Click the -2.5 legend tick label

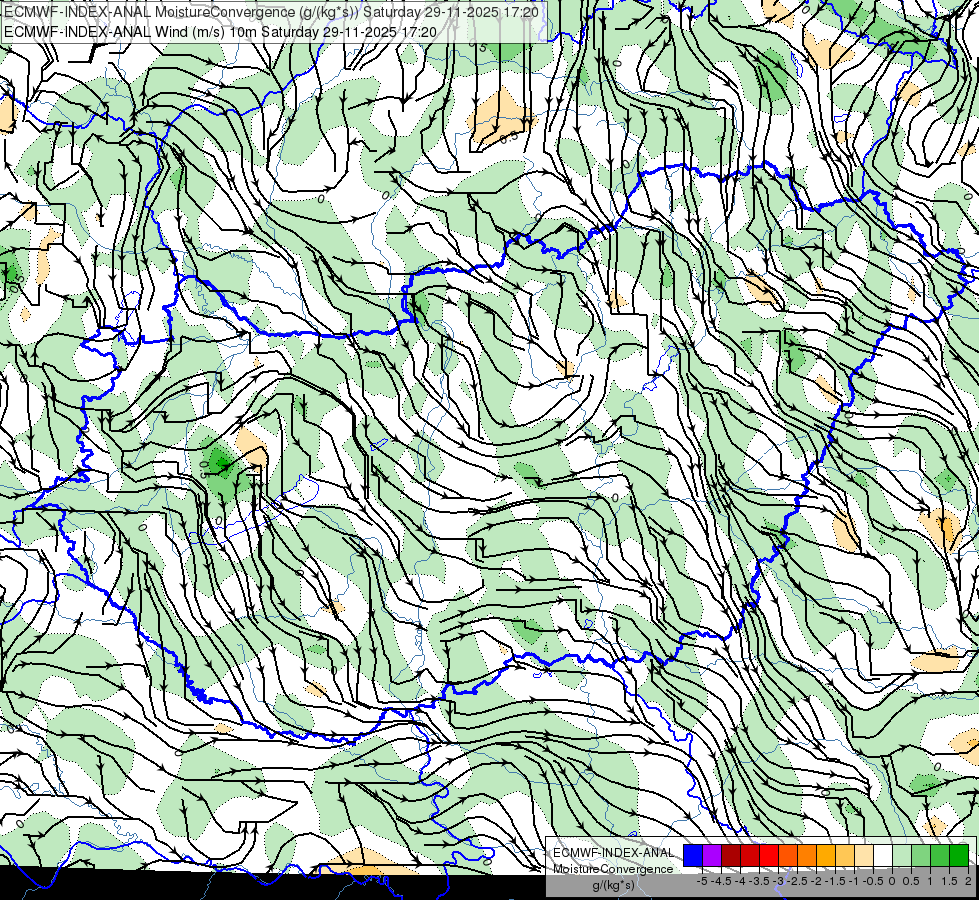[x=797, y=881]
